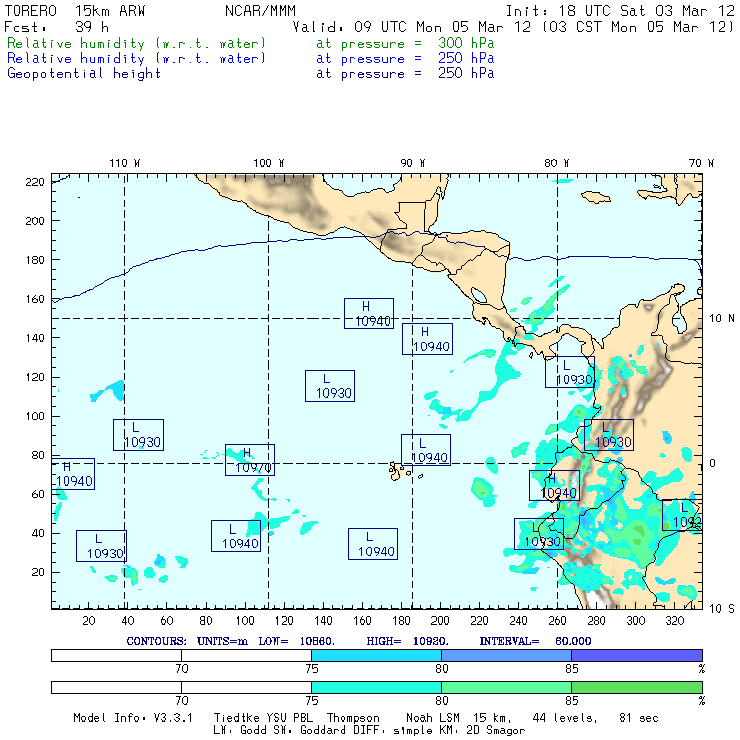740x740 pixels.
Task: Click the 'Geopotential height' legend text
Action: (x=84, y=74)
